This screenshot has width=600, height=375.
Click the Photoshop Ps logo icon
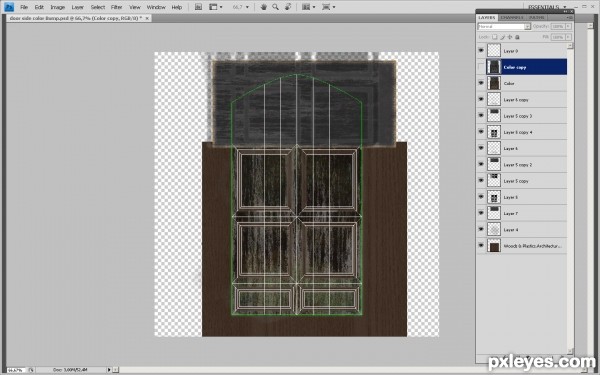[9, 7]
